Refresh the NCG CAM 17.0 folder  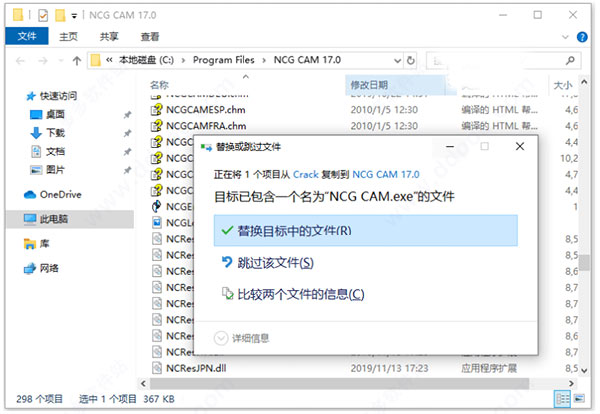(x=411, y=60)
